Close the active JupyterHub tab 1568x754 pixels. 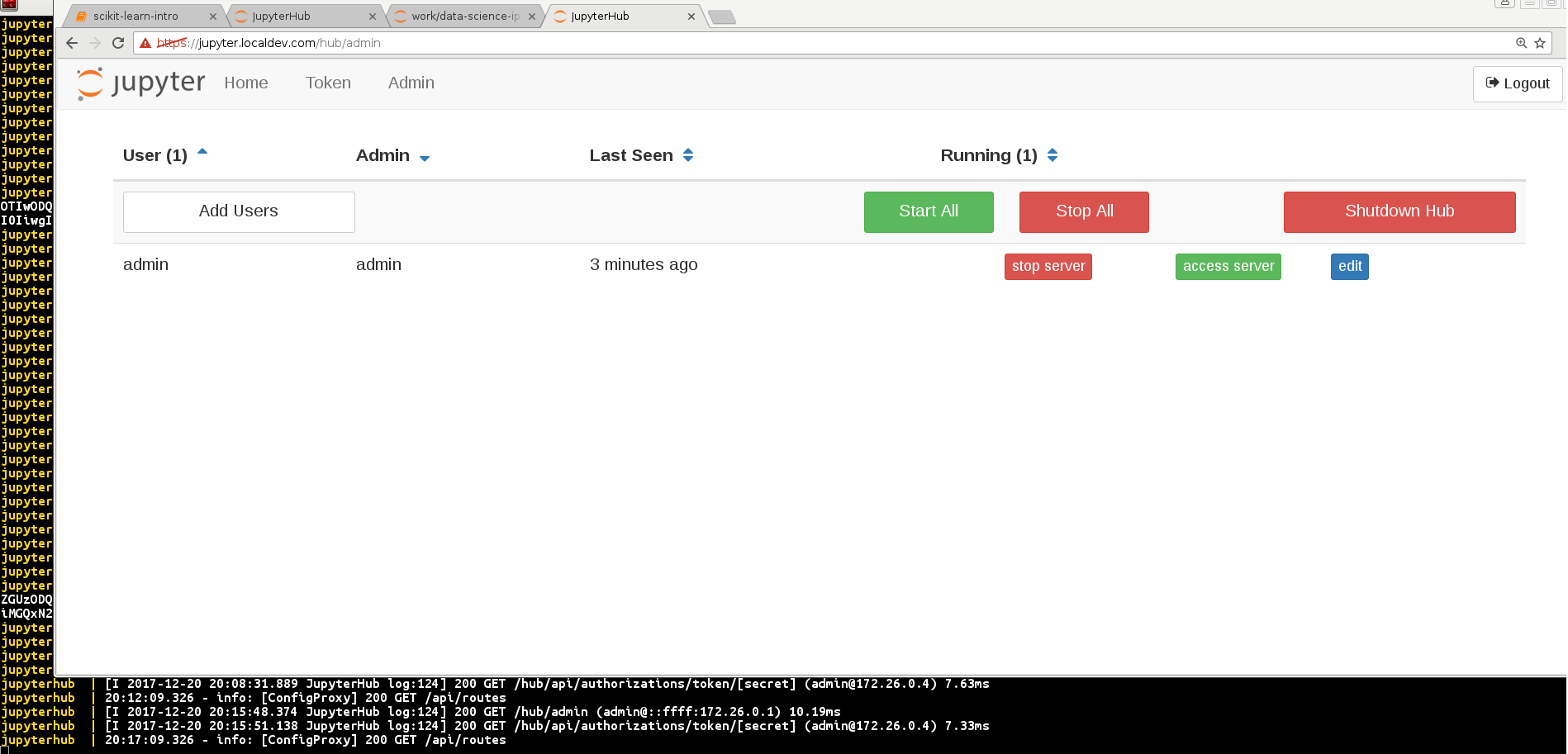691,17
